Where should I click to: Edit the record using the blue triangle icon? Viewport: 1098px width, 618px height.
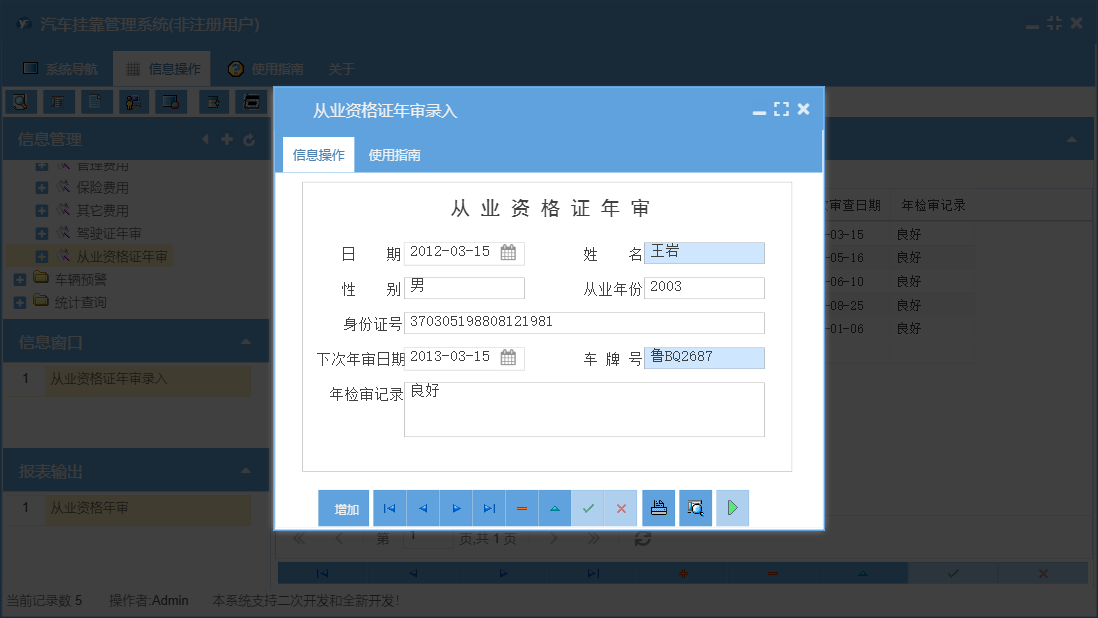[555, 508]
